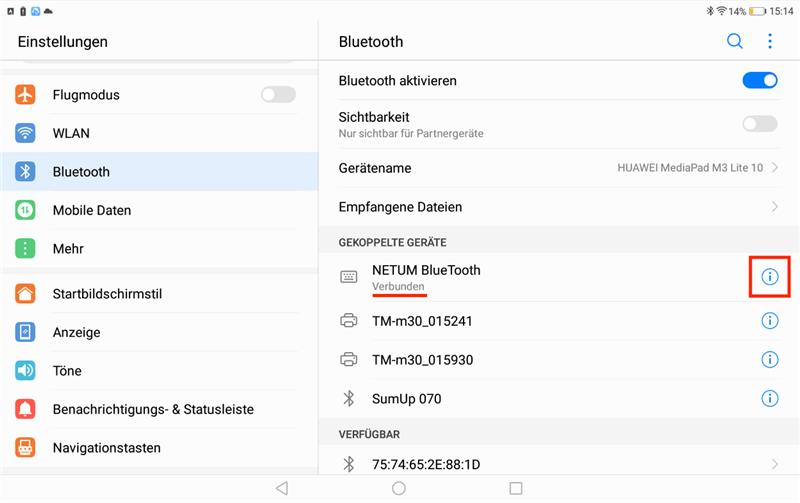Select Mobile Daten settings entry

coord(159,210)
